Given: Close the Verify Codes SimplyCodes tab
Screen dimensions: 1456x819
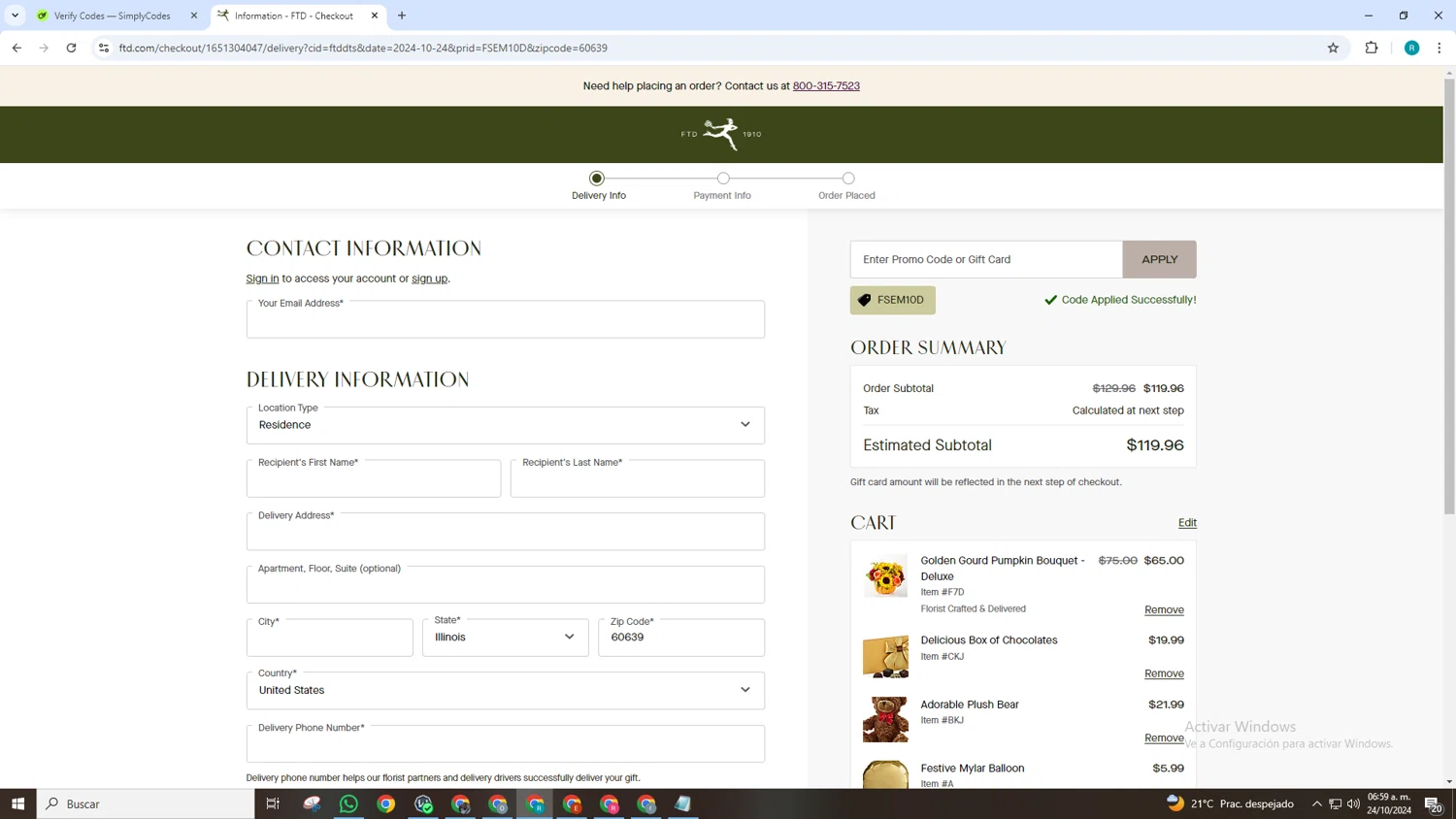Looking at the screenshot, I should point(194,16).
